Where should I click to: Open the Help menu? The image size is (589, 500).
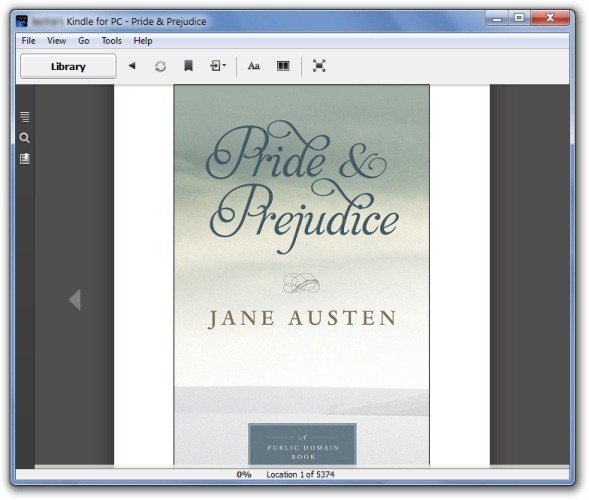pyautogui.click(x=143, y=41)
